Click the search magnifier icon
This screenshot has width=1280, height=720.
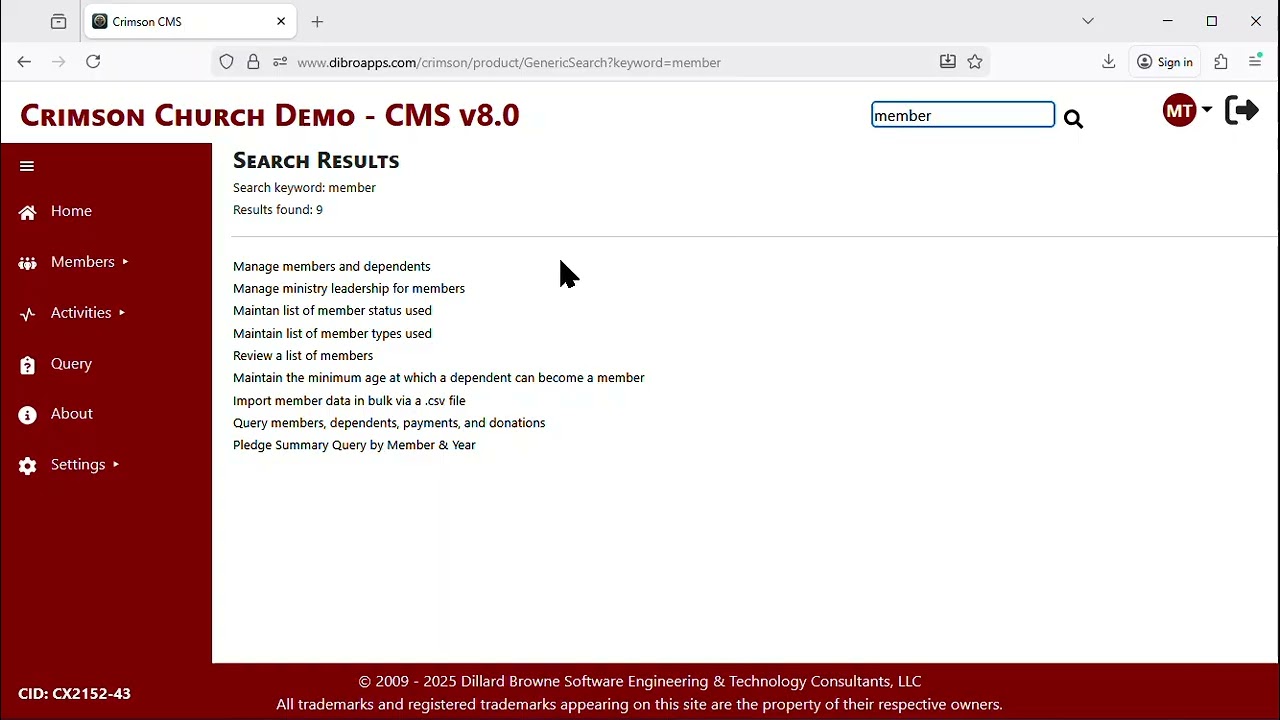click(1073, 119)
